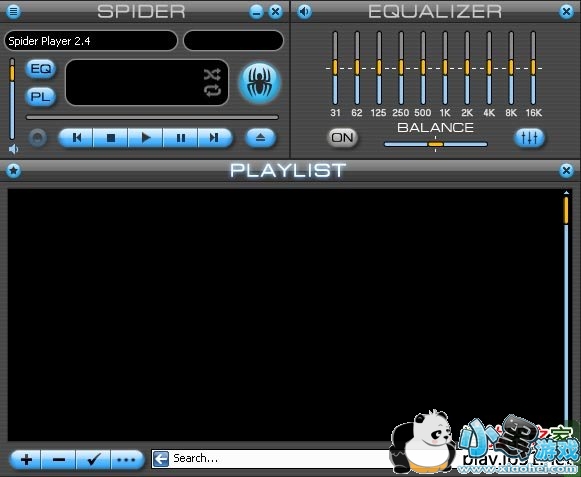This screenshot has width=581, height=477.
Task: Close the Spider player window
Action: (275, 12)
